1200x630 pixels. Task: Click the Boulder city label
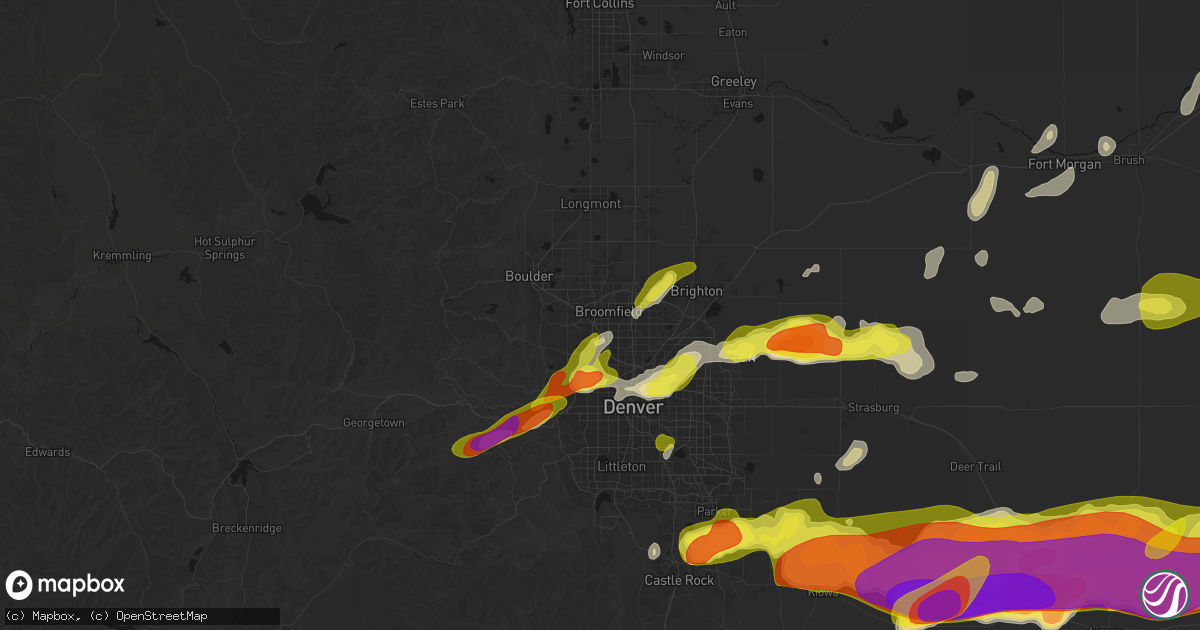click(529, 276)
